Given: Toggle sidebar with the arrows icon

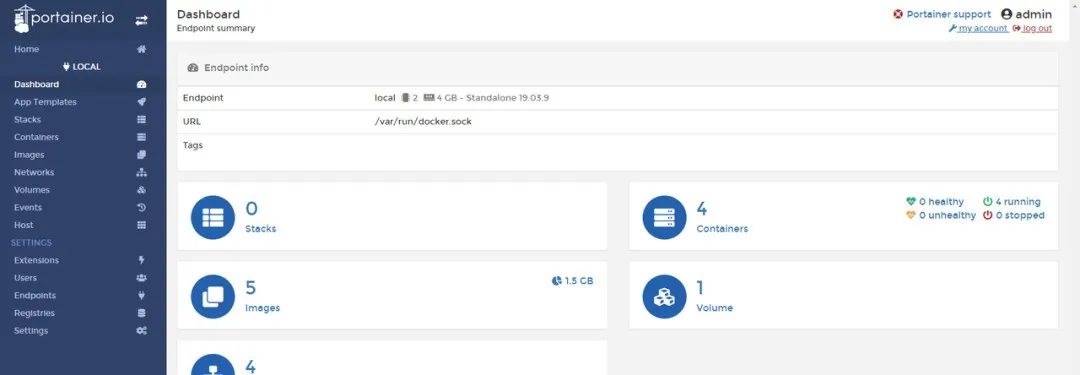Looking at the screenshot, I should (x=141, y=21).
